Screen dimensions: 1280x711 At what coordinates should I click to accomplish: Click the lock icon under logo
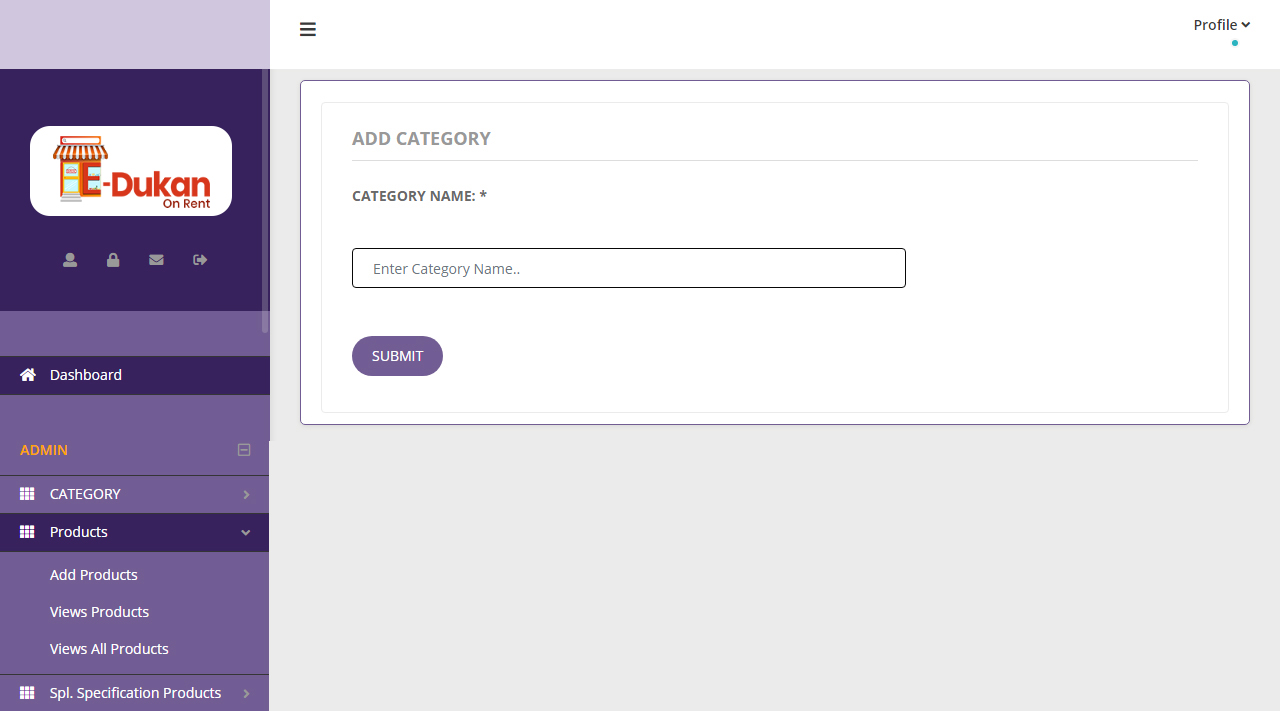[x=113, y=260]
